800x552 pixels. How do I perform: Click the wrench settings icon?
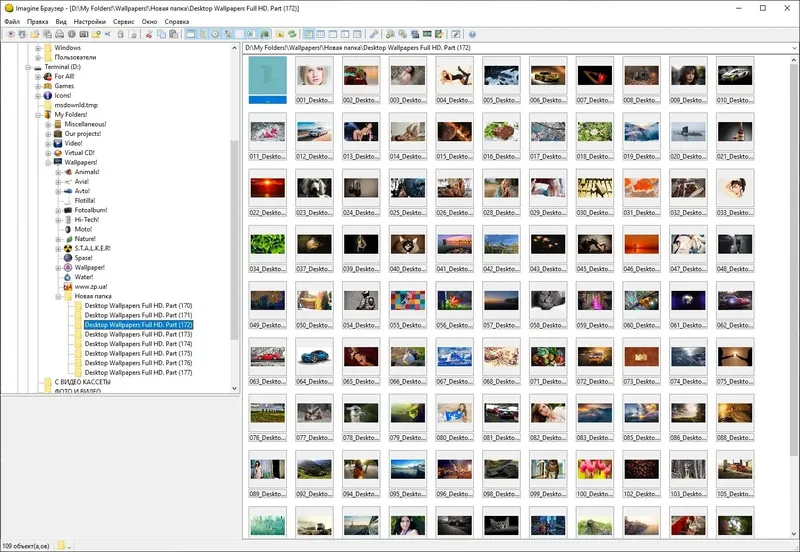click(x=374, y=34)
